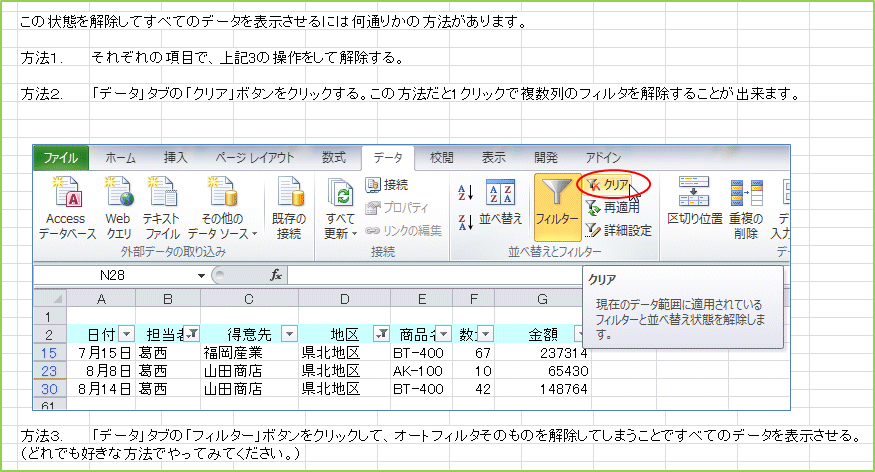Open the File (ファイル) tab

60,158
